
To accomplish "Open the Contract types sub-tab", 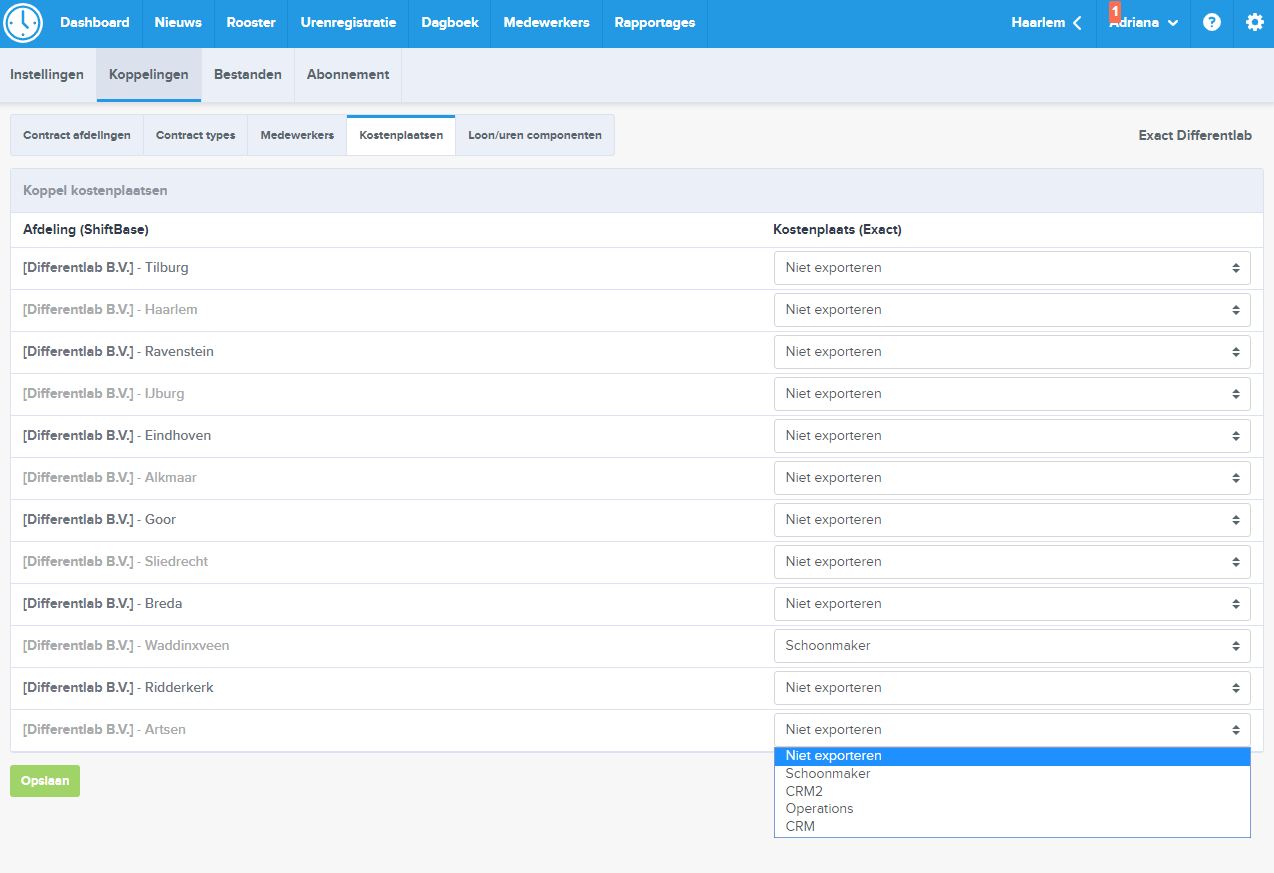I will point(196,135).
